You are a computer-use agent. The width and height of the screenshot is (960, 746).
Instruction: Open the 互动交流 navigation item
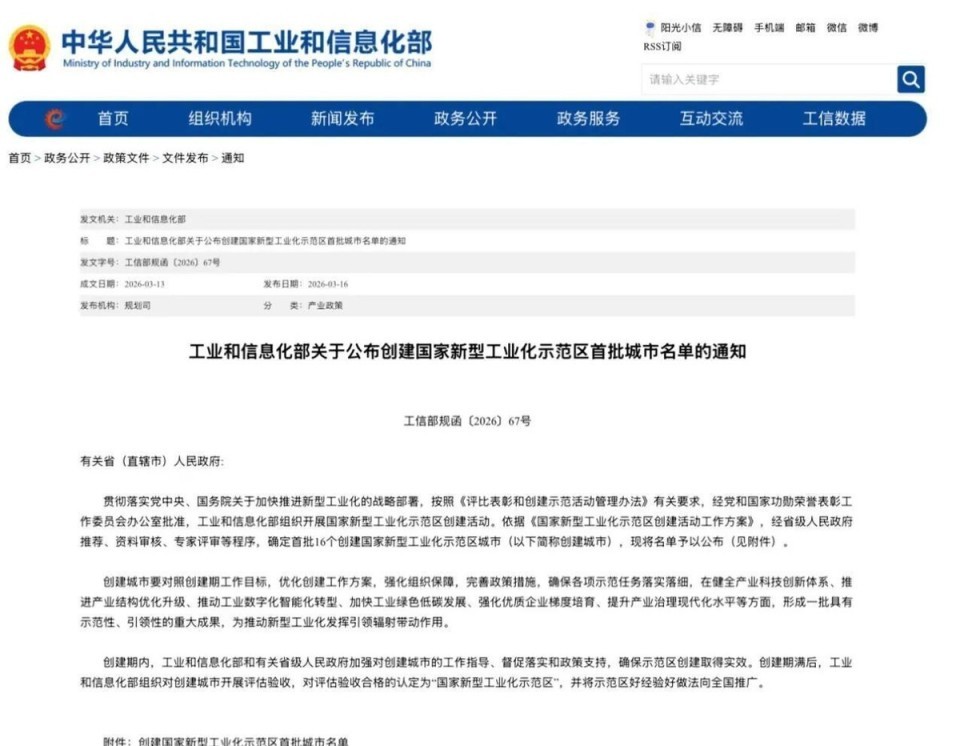711,118
